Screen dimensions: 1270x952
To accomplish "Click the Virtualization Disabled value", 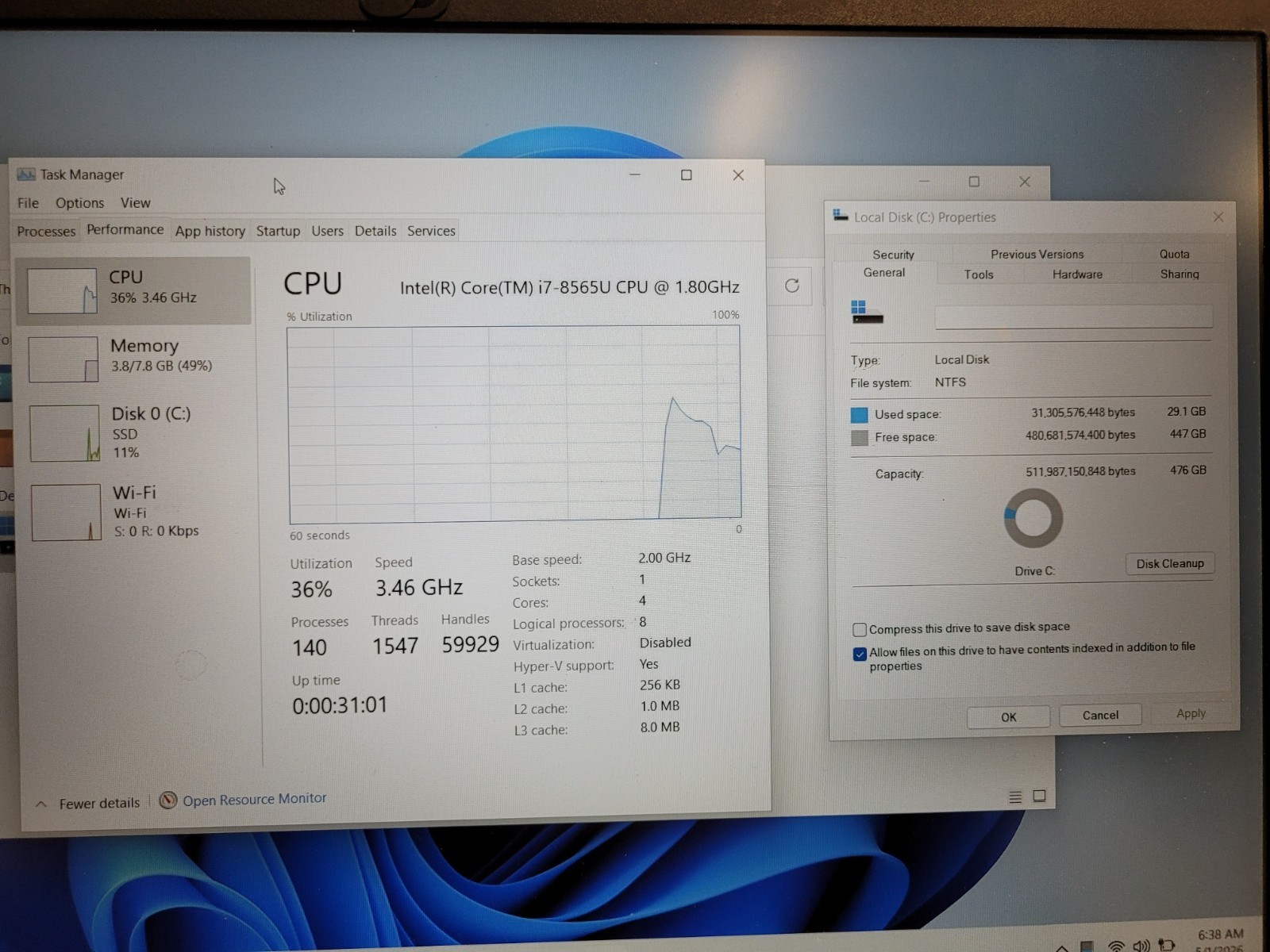I will coord(665,643).
